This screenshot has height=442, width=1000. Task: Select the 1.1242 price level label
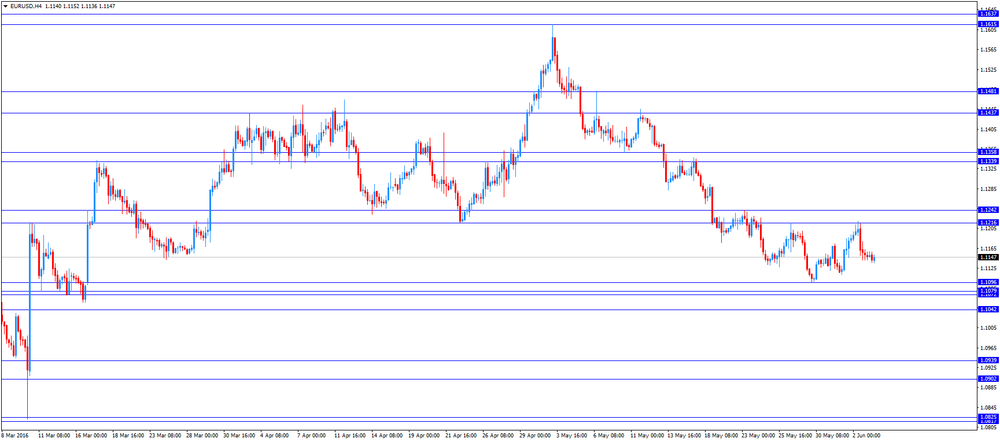(987, 210)
